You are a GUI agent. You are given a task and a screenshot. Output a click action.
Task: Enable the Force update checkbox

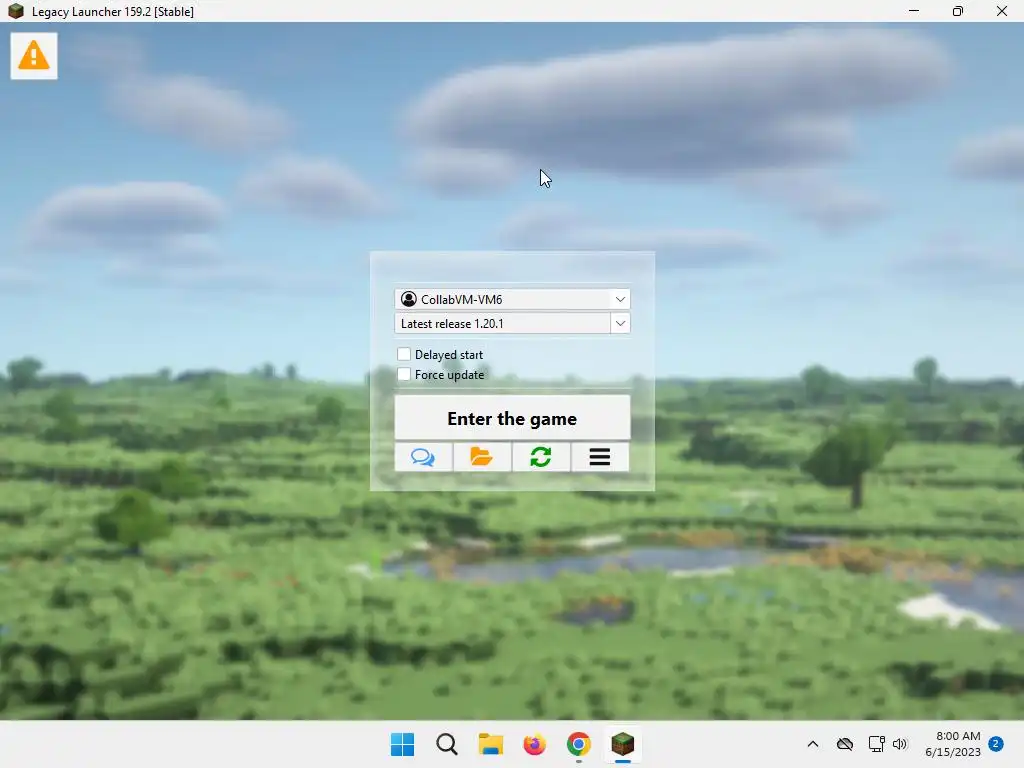point(404,374)
